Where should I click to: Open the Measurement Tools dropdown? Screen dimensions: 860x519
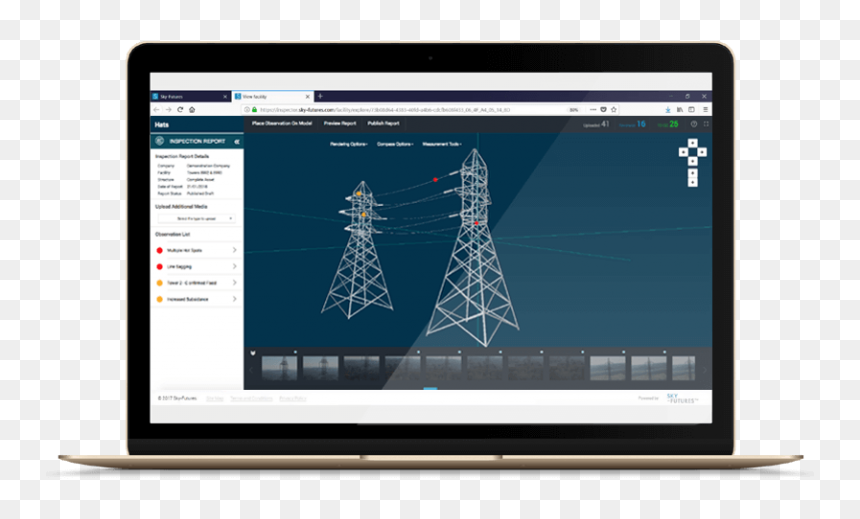click(x=442, y=144)
